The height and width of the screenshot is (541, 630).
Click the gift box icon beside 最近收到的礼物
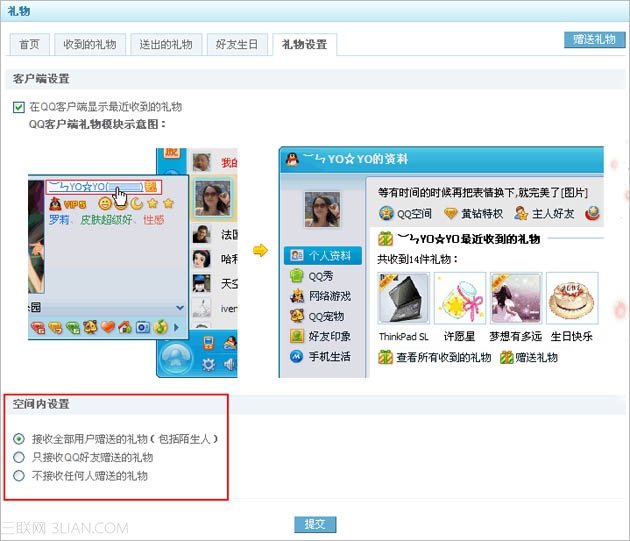tap(385, 239)
